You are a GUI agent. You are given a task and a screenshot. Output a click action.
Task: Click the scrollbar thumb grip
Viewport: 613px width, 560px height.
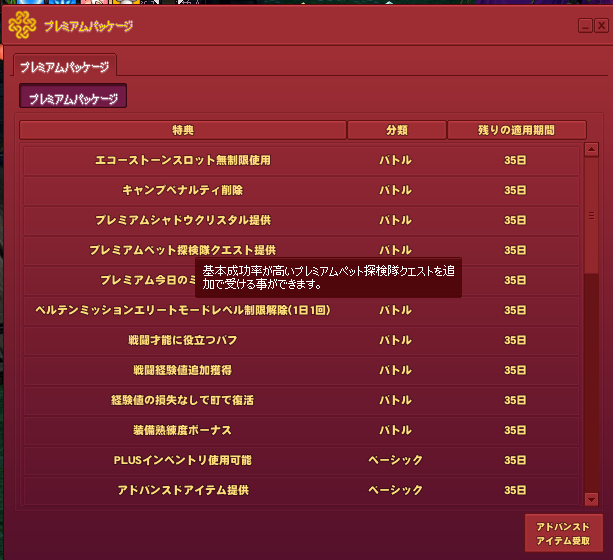pos(591,215)
